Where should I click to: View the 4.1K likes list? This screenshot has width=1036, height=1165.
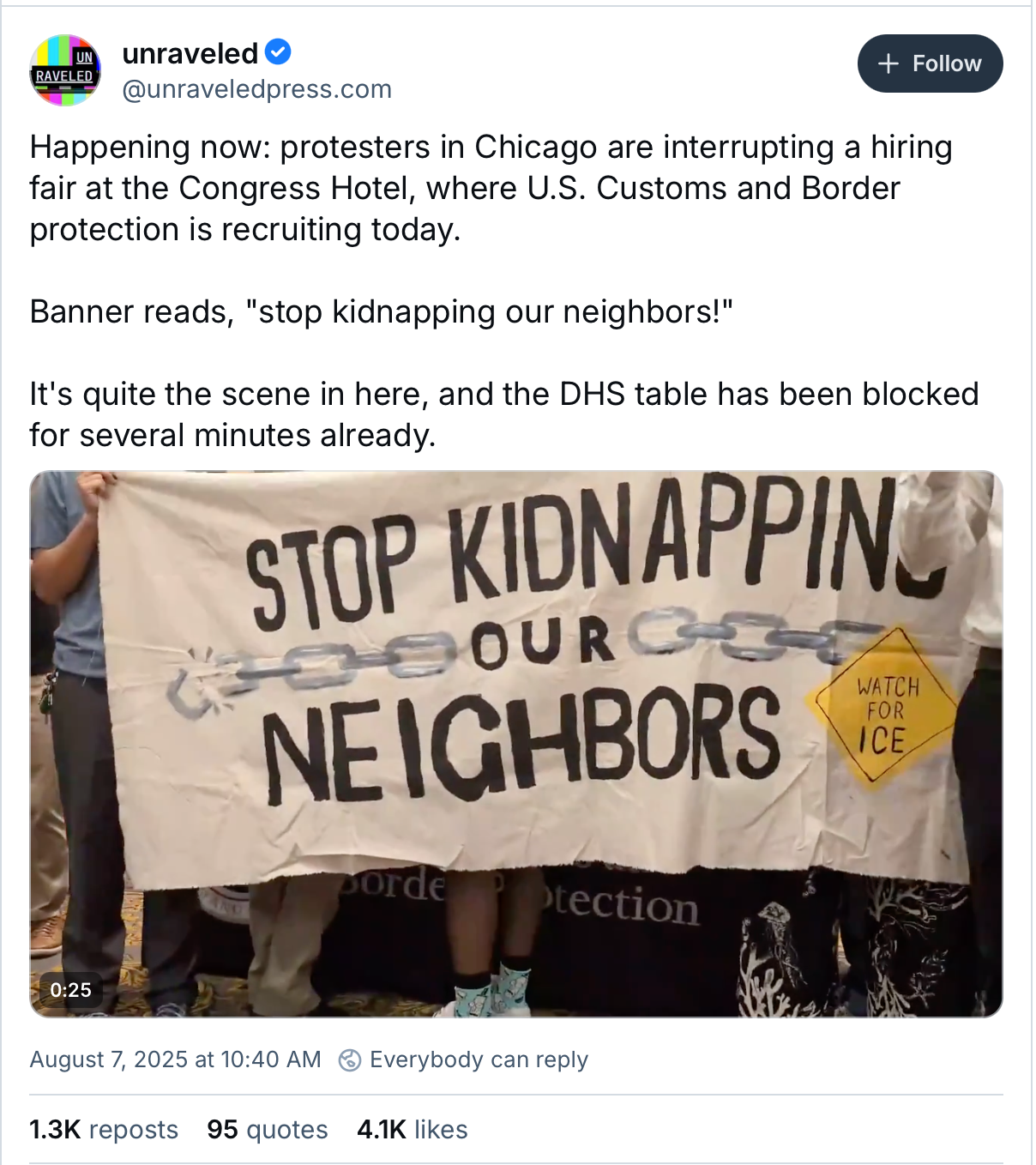[x=413, y=1129]
